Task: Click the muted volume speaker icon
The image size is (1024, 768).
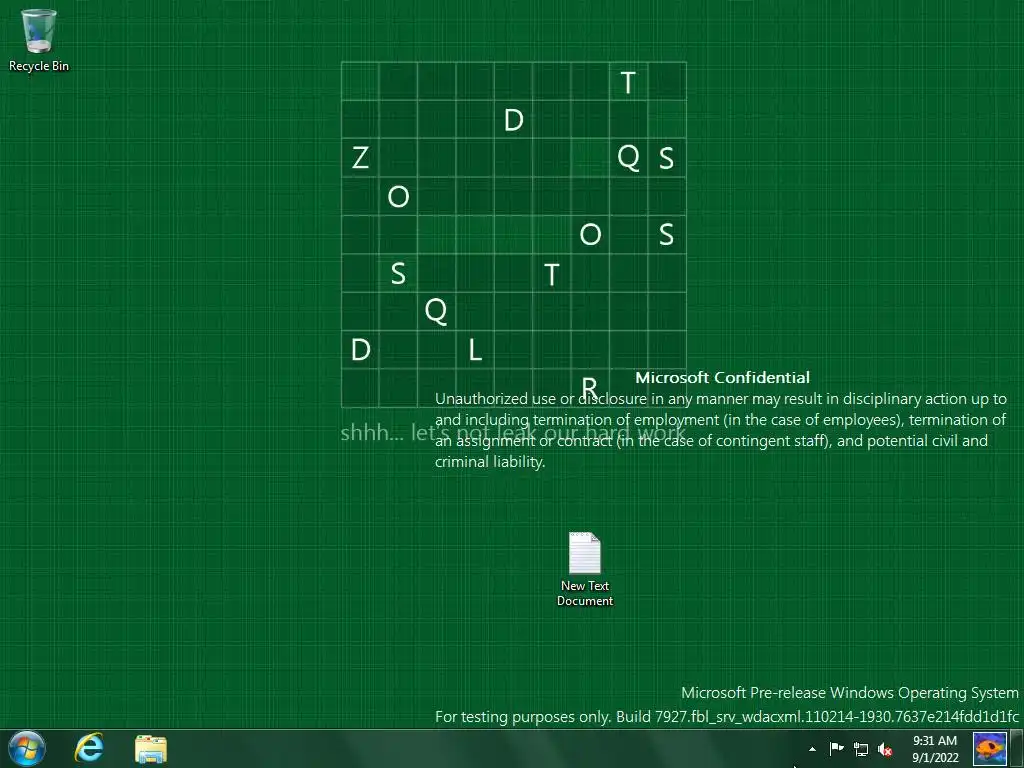Action: pos(885,750)
